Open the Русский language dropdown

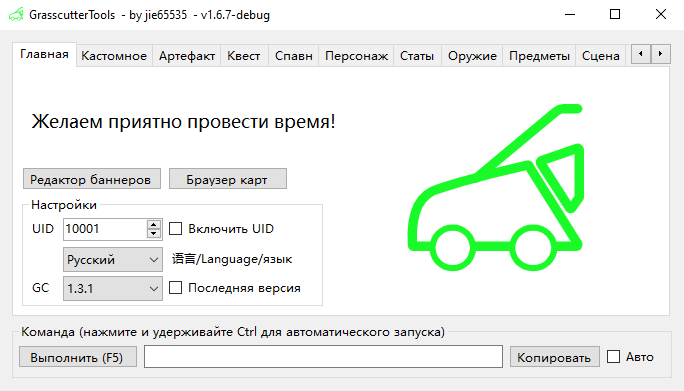(x=113, y=260)
